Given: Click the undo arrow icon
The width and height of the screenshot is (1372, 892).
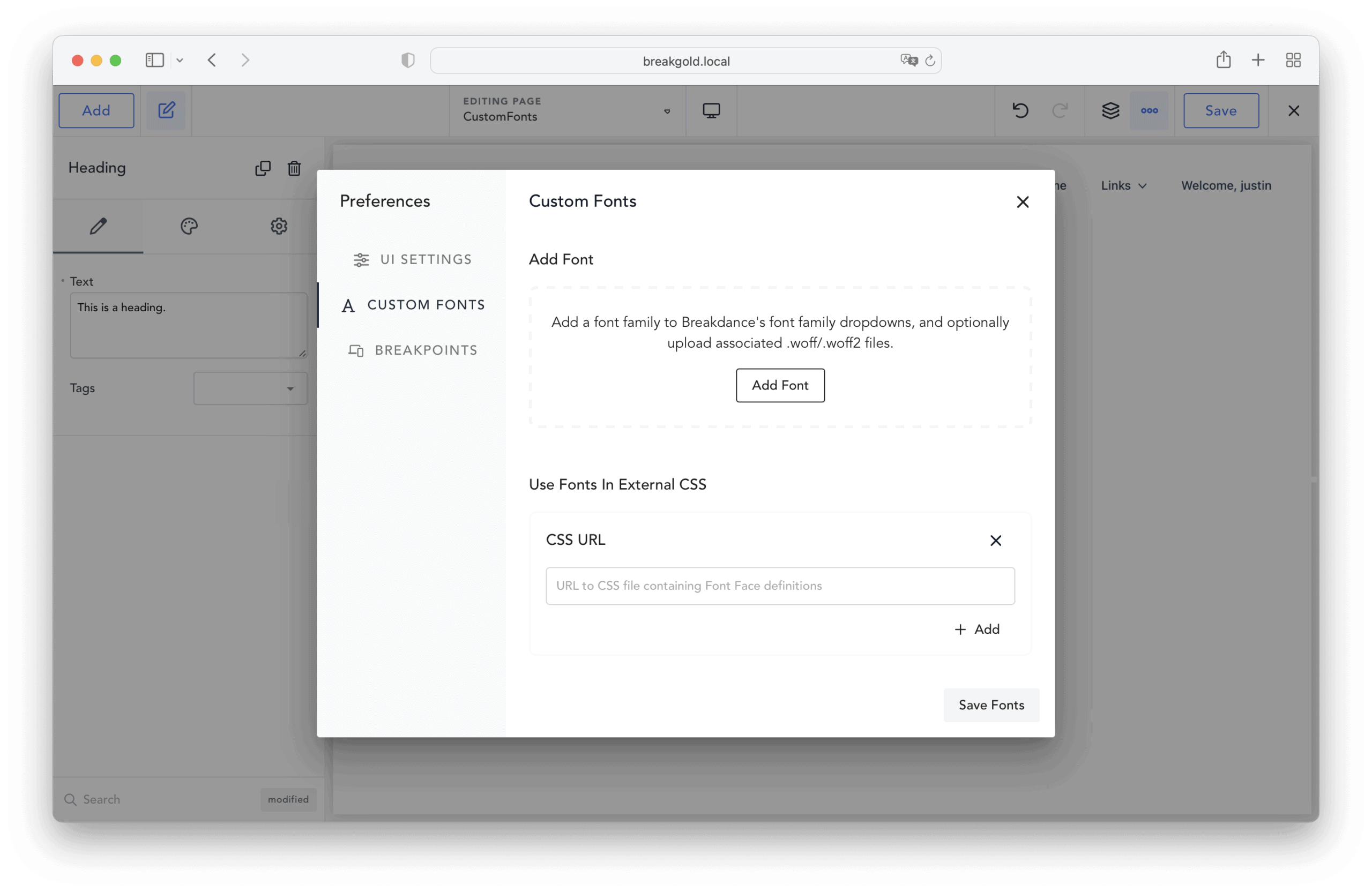Looking at the screenshot, I should click(x=1020, y=110).
